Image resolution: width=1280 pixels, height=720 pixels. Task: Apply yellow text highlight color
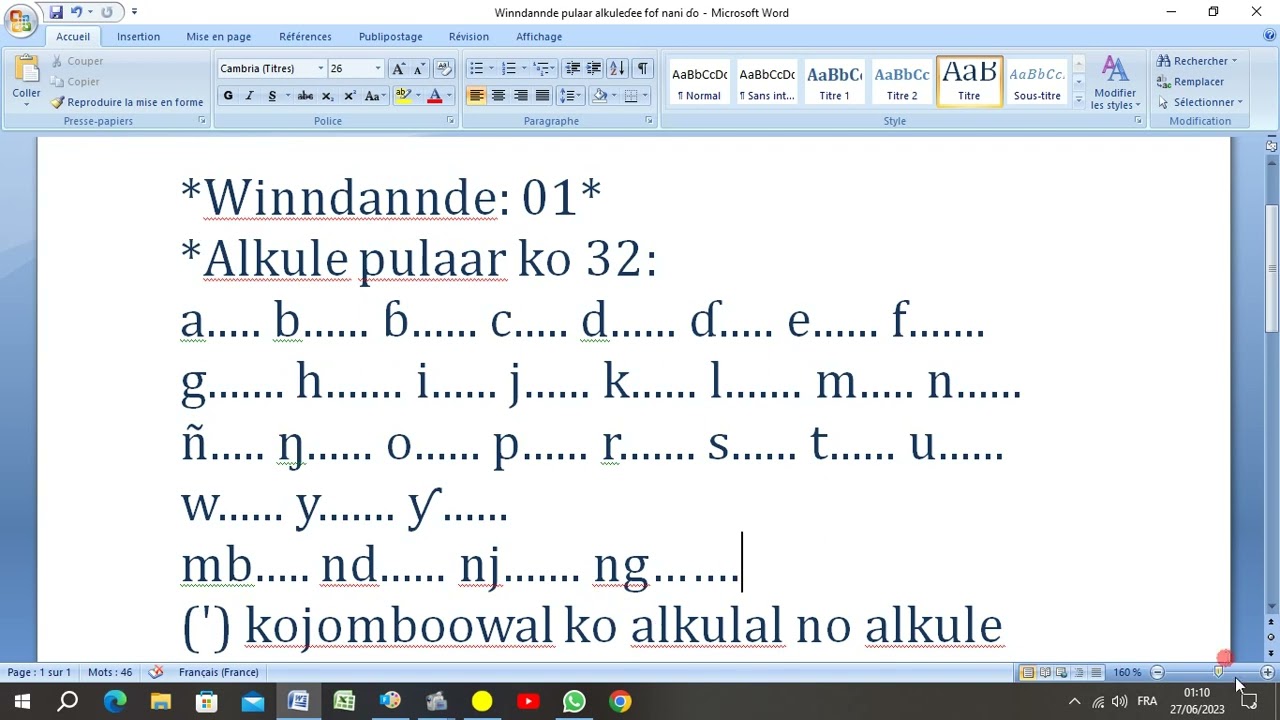pos(401,96)
